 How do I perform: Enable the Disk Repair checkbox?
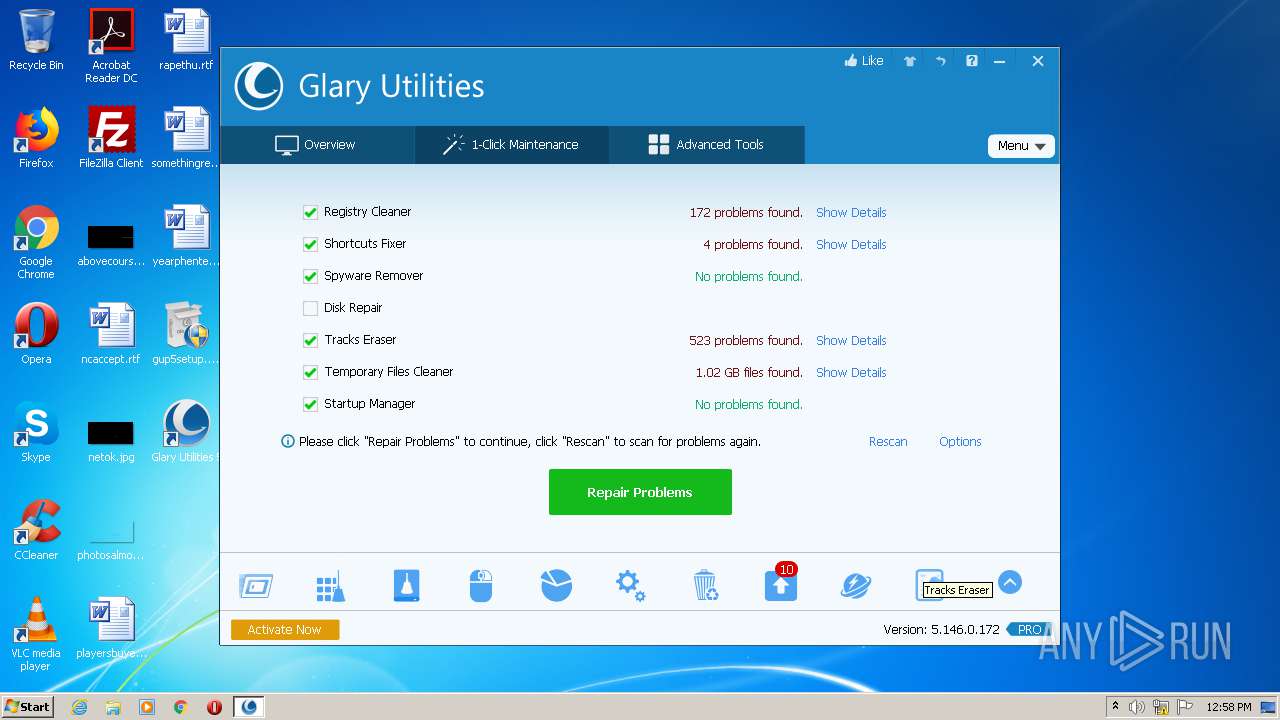point(310,308)
